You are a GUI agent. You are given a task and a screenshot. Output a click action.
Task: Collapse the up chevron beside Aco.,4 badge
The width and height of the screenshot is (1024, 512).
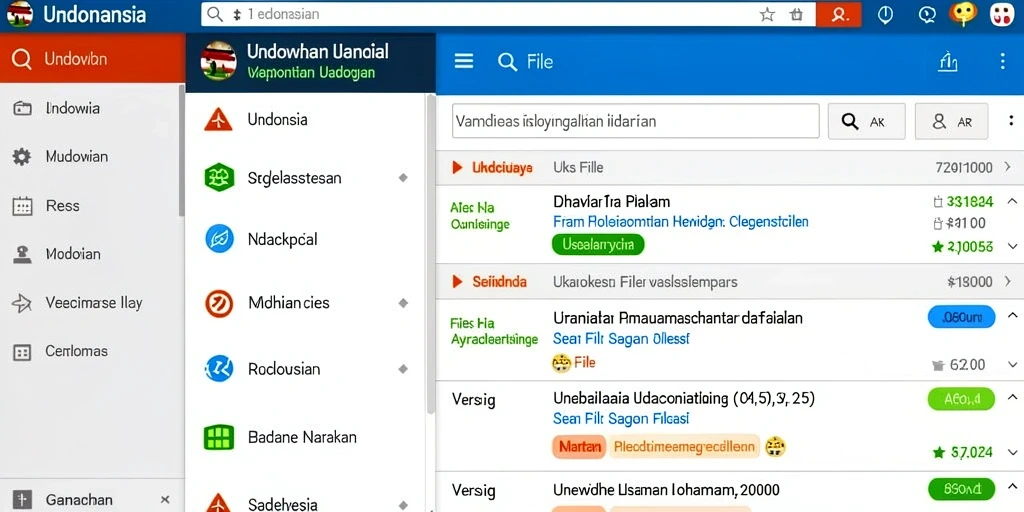pyautogui.click(x=1012, y=397)
